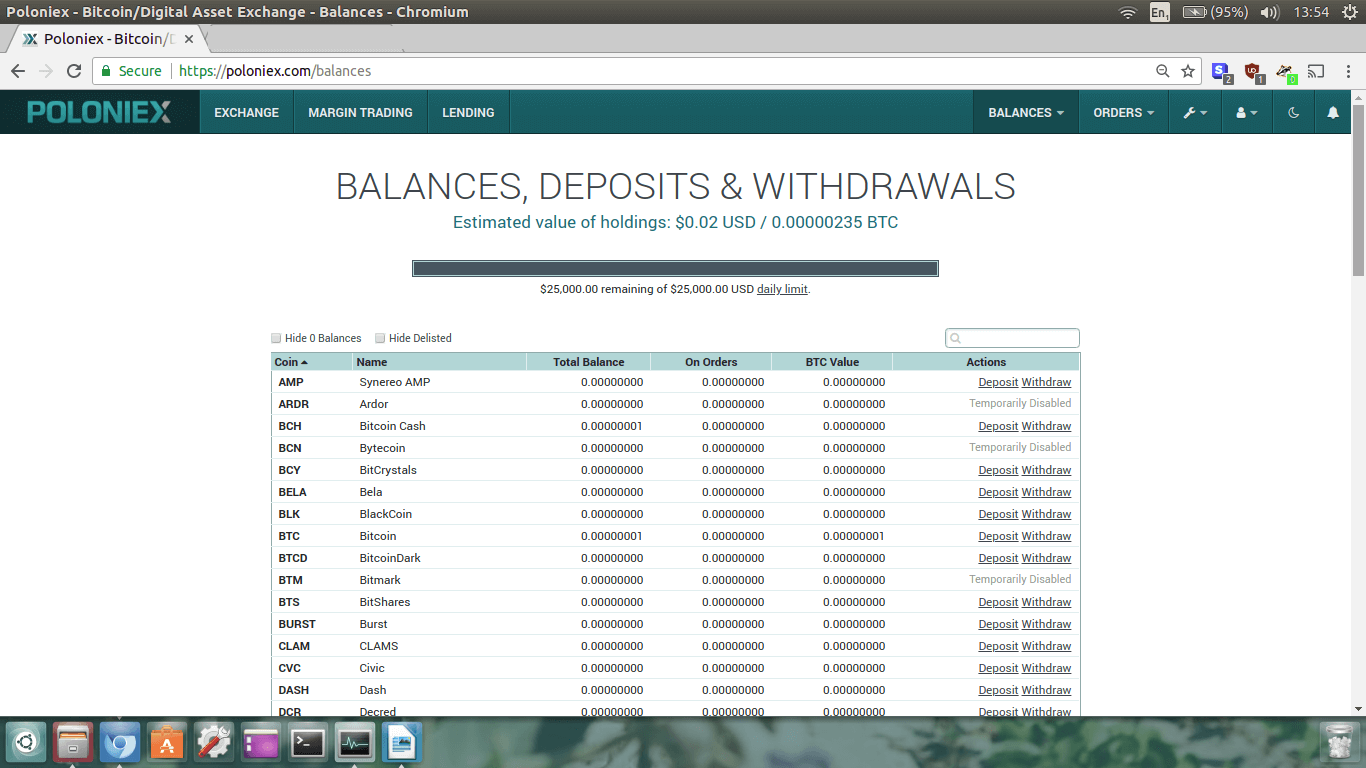
Task: Open the Terminal dock icon
Action: tap(308, 743)
